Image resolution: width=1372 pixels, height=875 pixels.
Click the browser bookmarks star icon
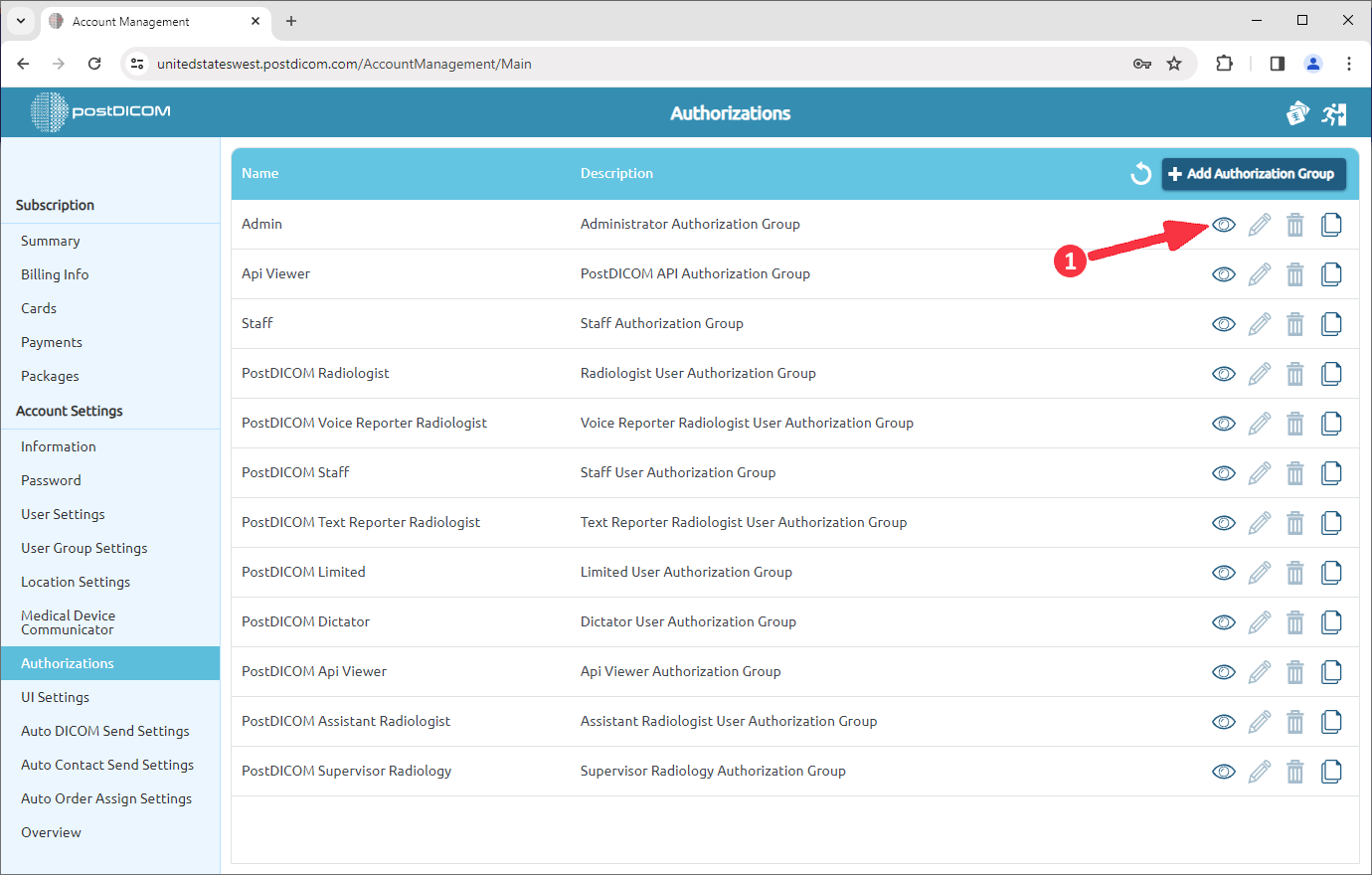point(1174,63)
